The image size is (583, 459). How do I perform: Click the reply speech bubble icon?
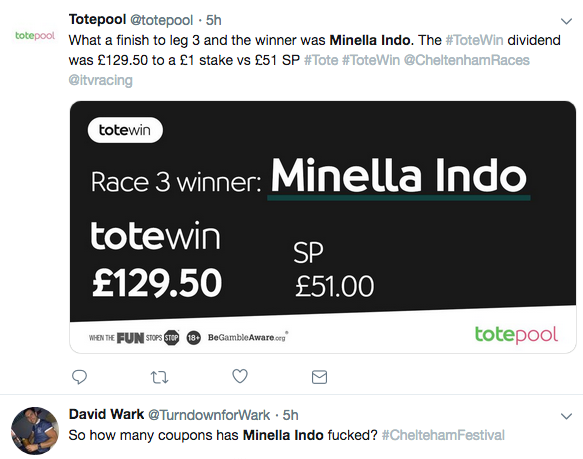[79, 377]
